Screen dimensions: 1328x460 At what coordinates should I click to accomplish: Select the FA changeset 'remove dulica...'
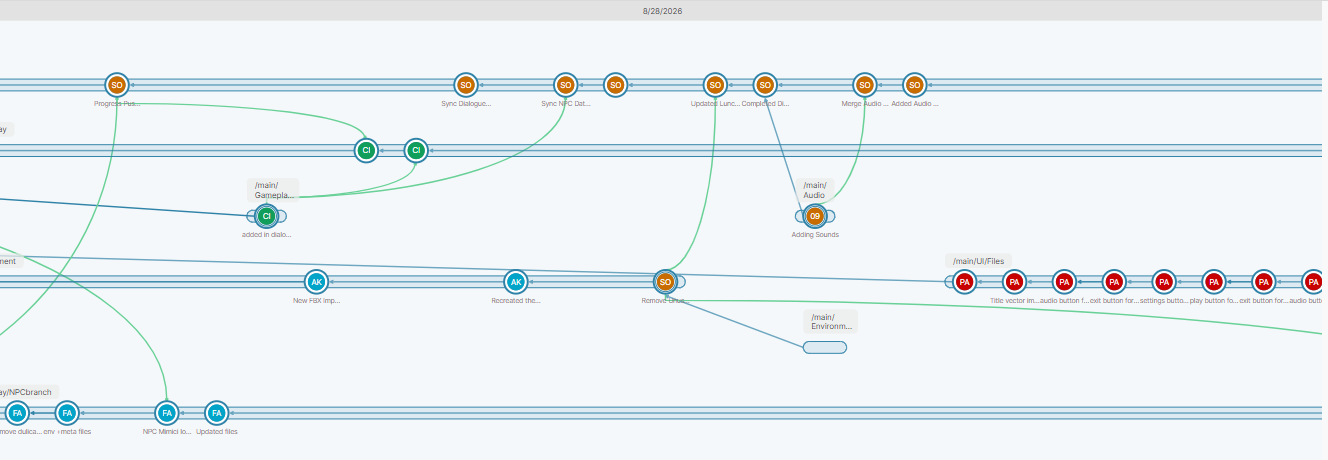point(17,412)
